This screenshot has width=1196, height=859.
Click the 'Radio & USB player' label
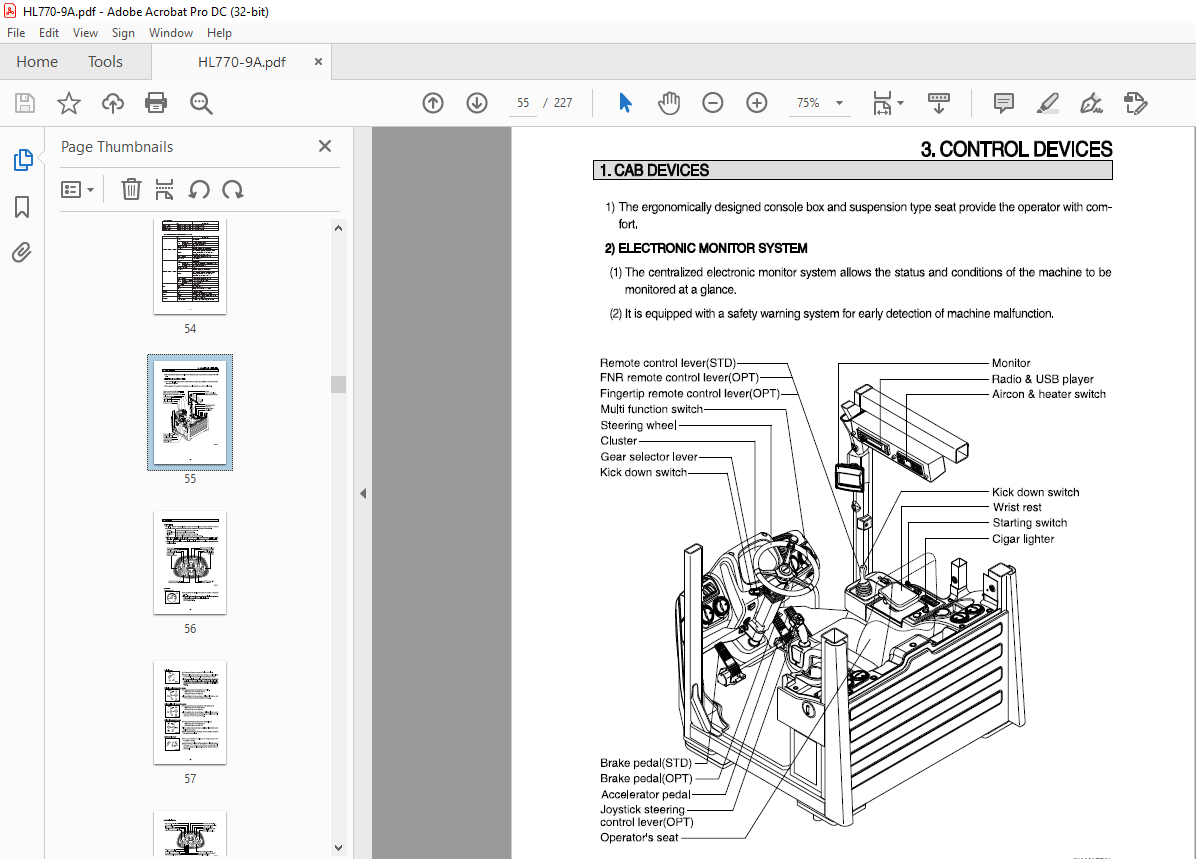pos(1042,379)
